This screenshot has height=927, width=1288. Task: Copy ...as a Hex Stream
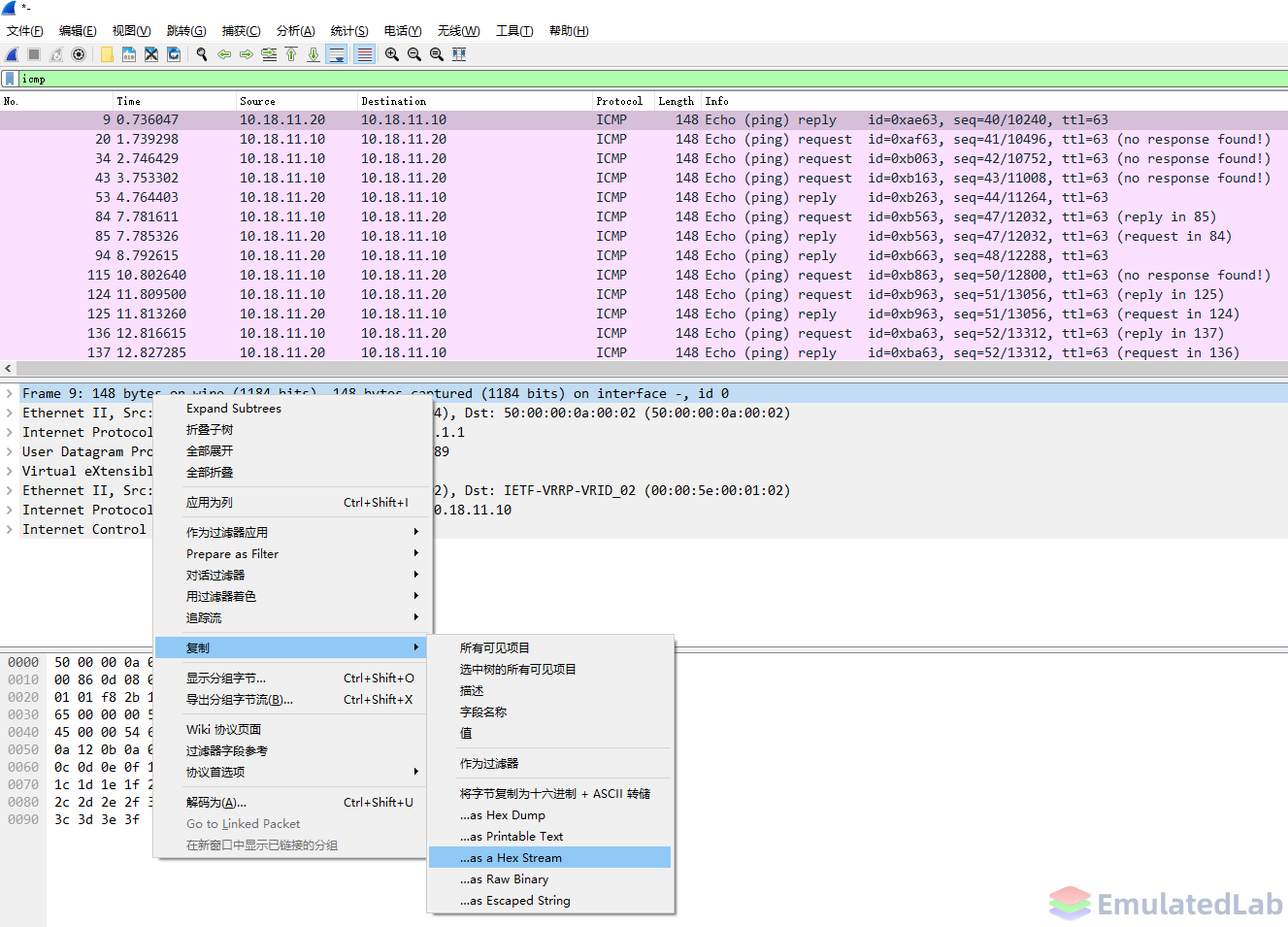[x=549, y=857]
